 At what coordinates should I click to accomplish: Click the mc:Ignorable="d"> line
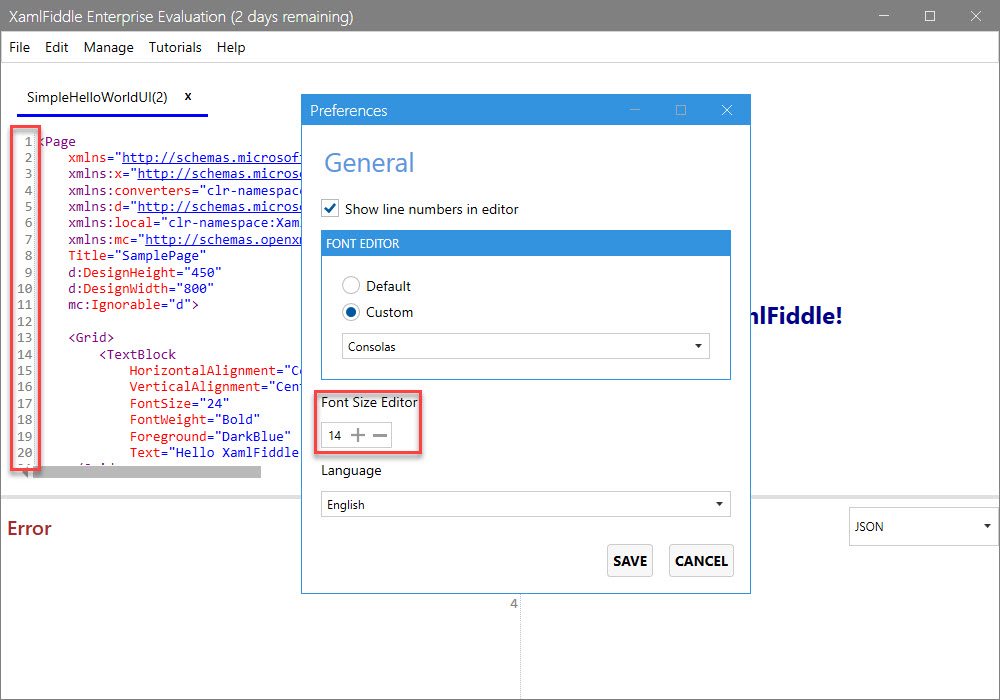pyautogui.click(x=133, y=305)
